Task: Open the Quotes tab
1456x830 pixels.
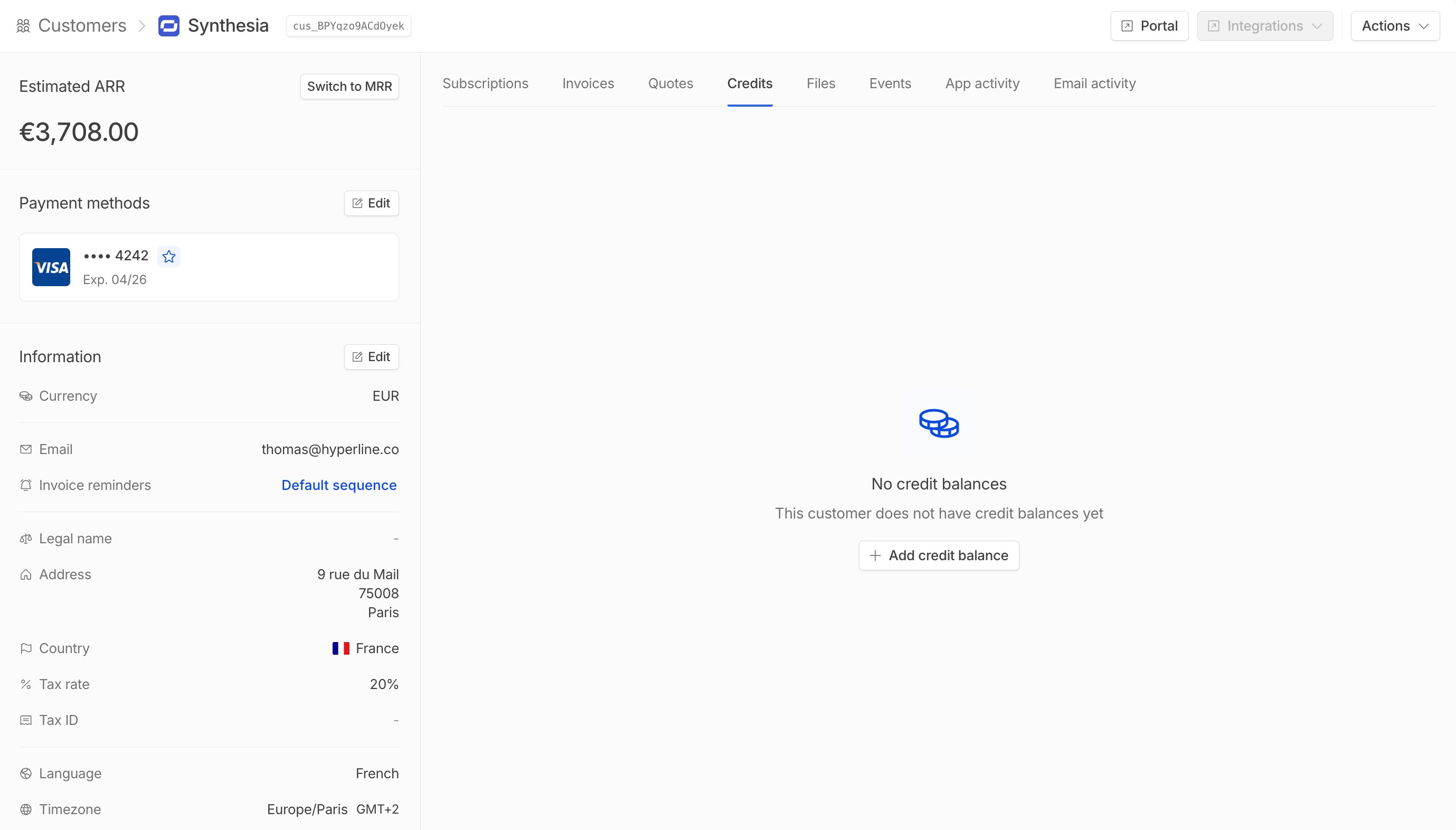Action: point(670,83)
